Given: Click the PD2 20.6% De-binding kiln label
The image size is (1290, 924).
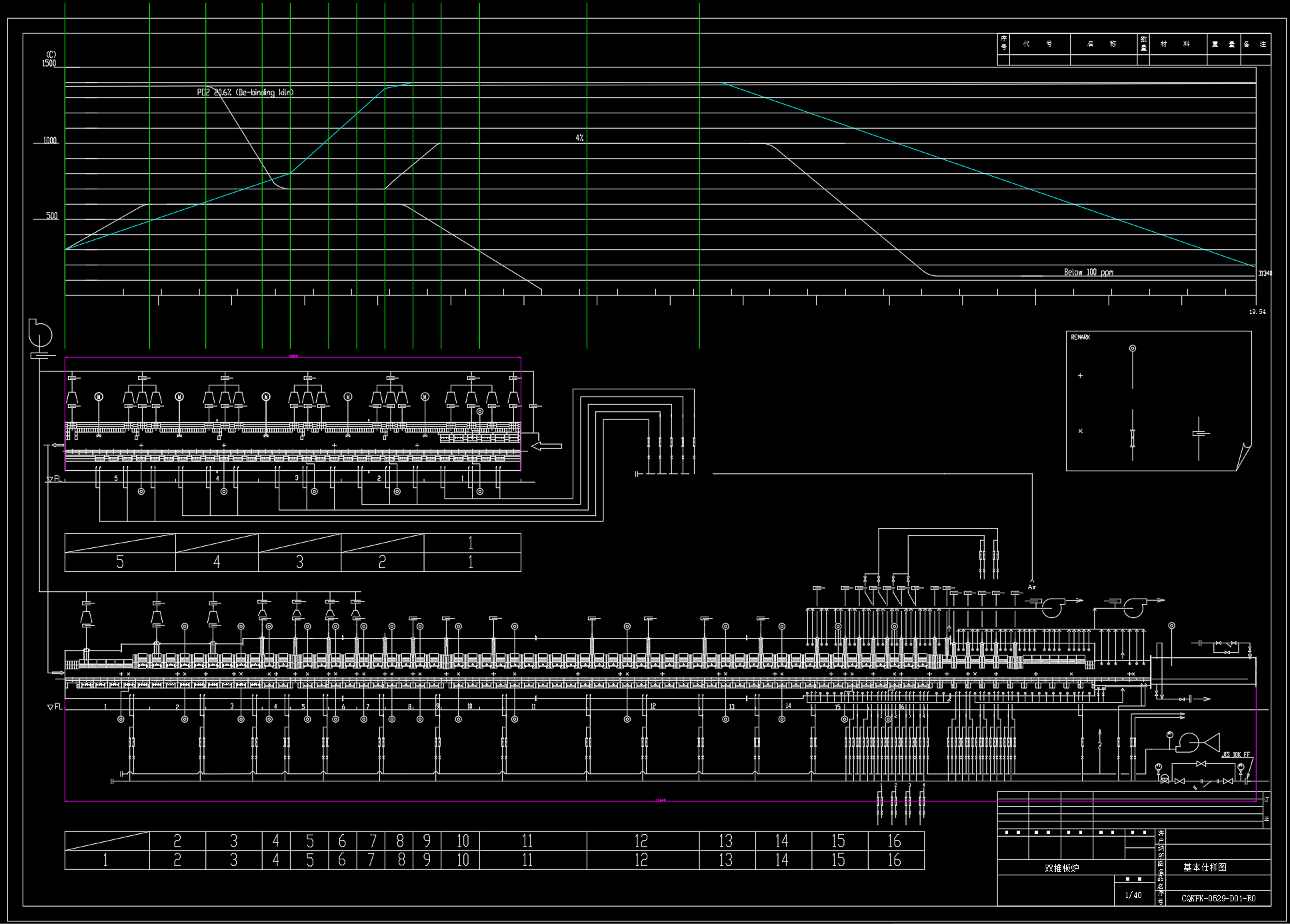Looking at the screenshot, I should (243, 93).
